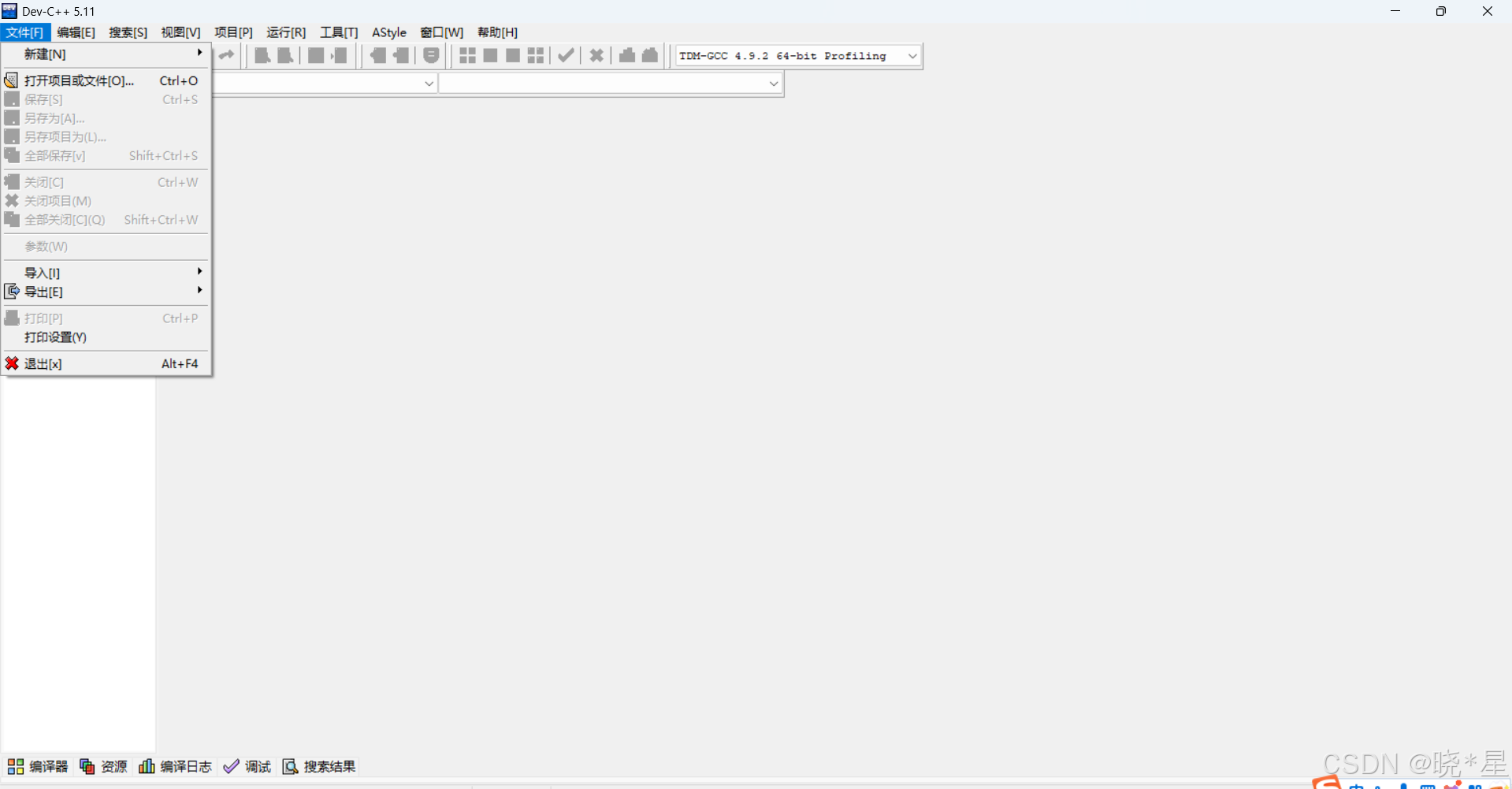
Task: Open Profile Analysis chart toolbar icon
Action: (627, 55)
